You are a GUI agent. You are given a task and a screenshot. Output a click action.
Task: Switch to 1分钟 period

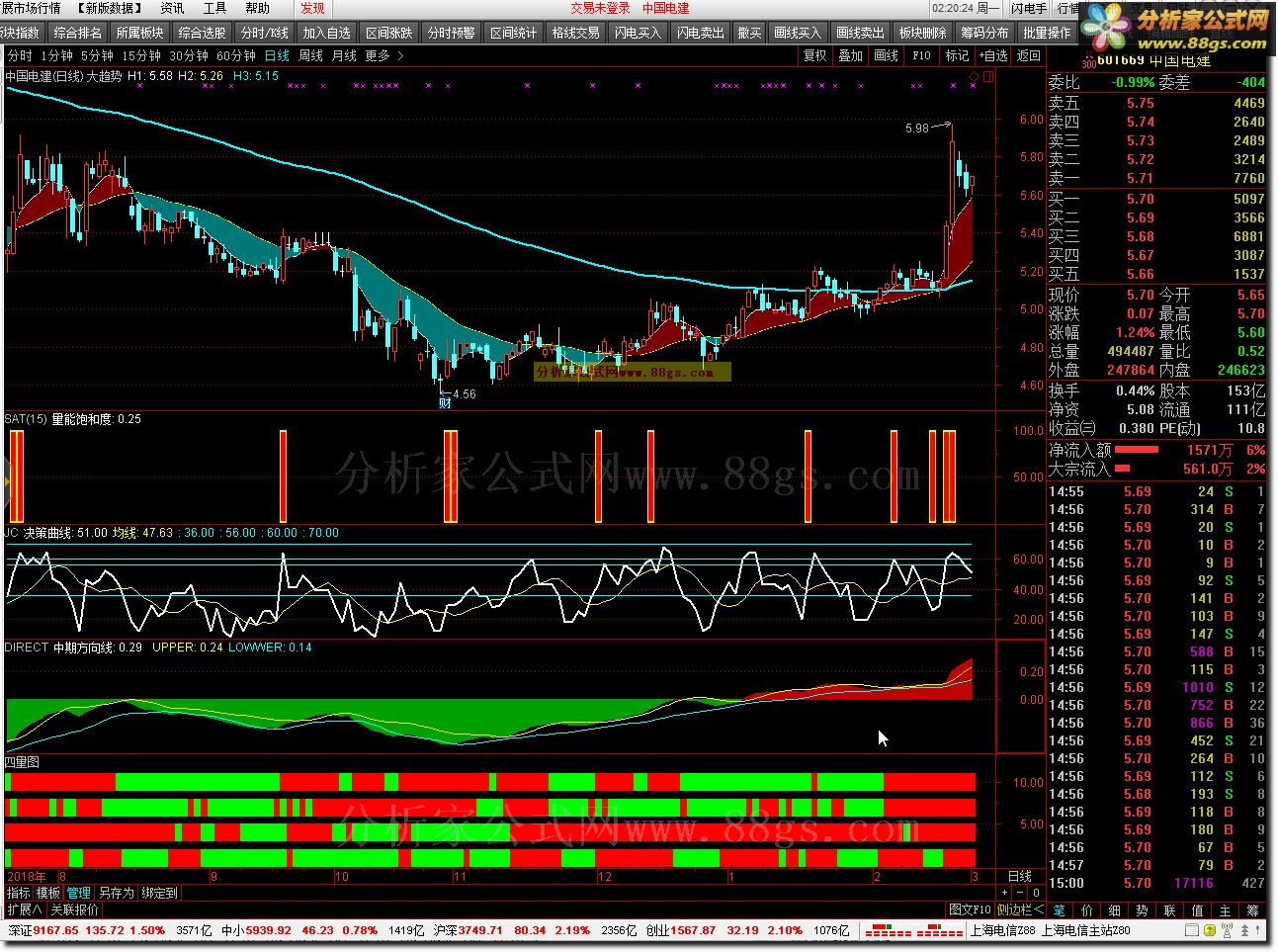(57, 55)
